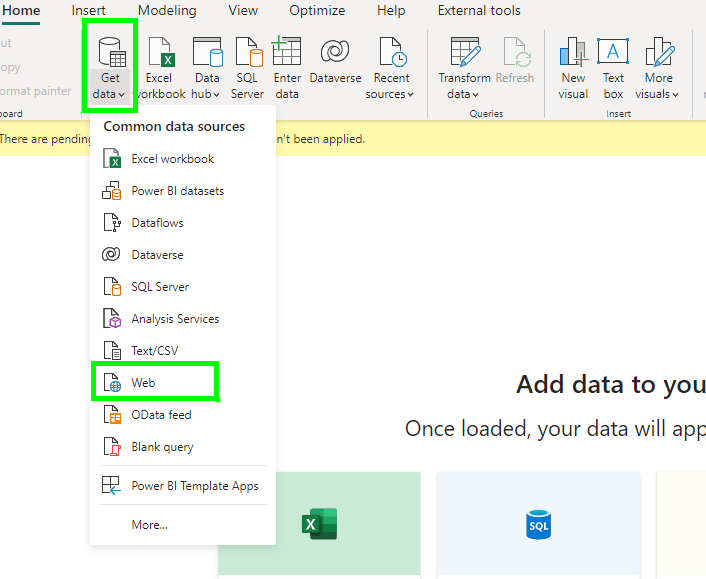The height and width of the screenshot is (579, 706).
Task: Choose Power BI datasets from the menu
Action: 183,191
